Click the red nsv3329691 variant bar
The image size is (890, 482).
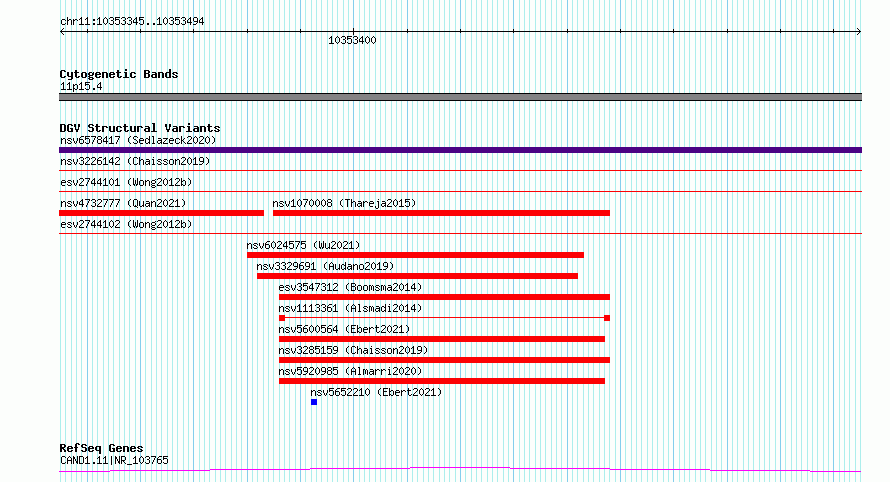point(417,276)
